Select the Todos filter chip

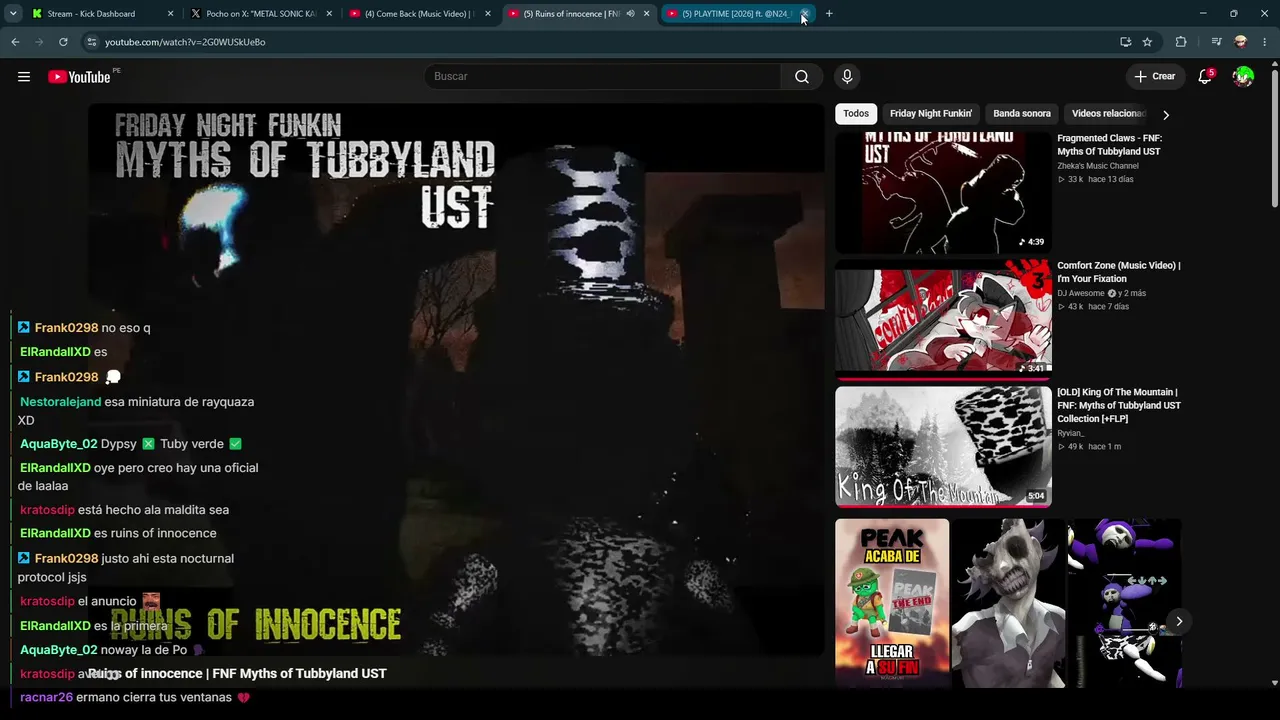tap(856, 114)
